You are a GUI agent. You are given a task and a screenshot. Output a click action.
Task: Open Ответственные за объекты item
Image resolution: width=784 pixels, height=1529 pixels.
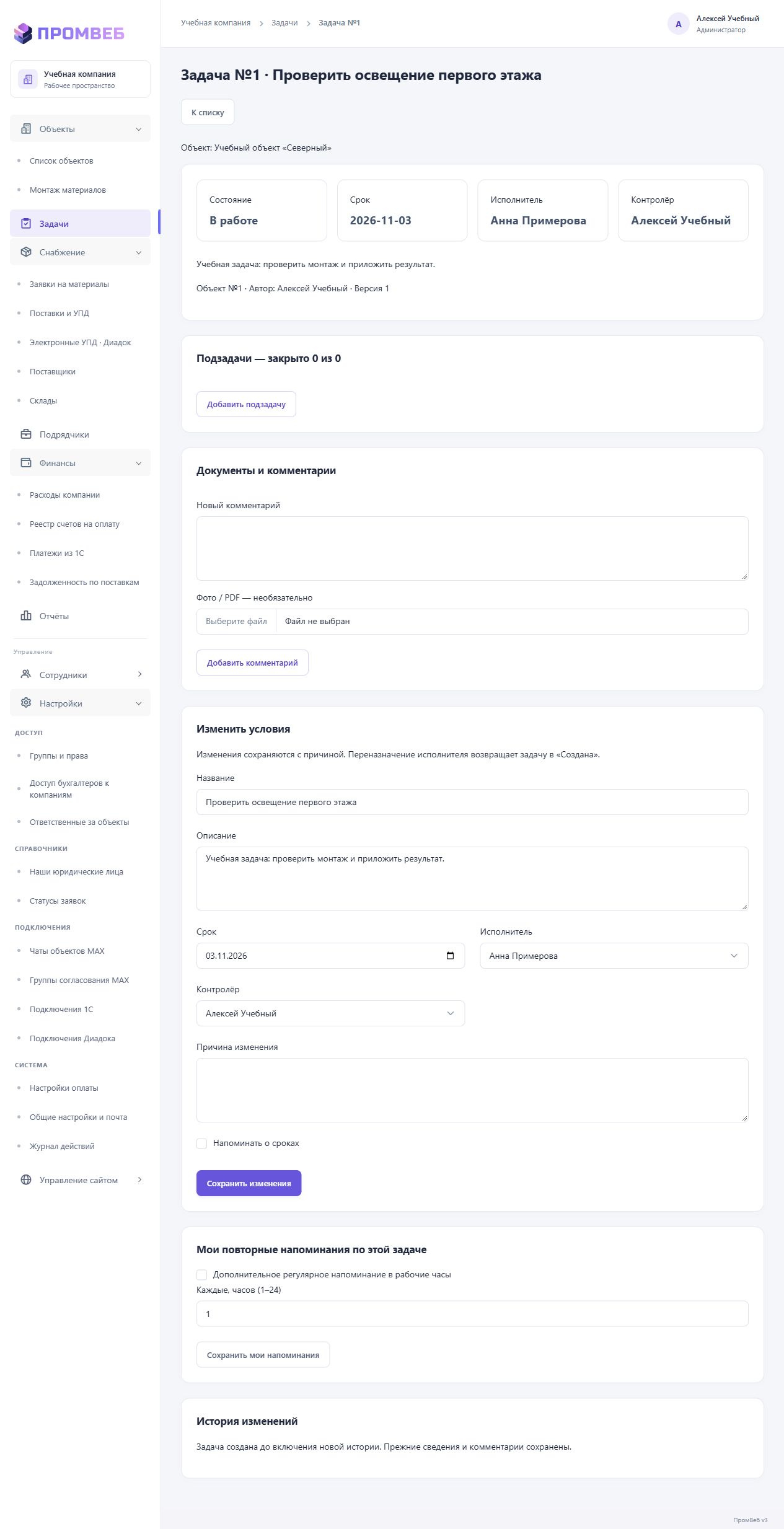(x=79, y=822)
